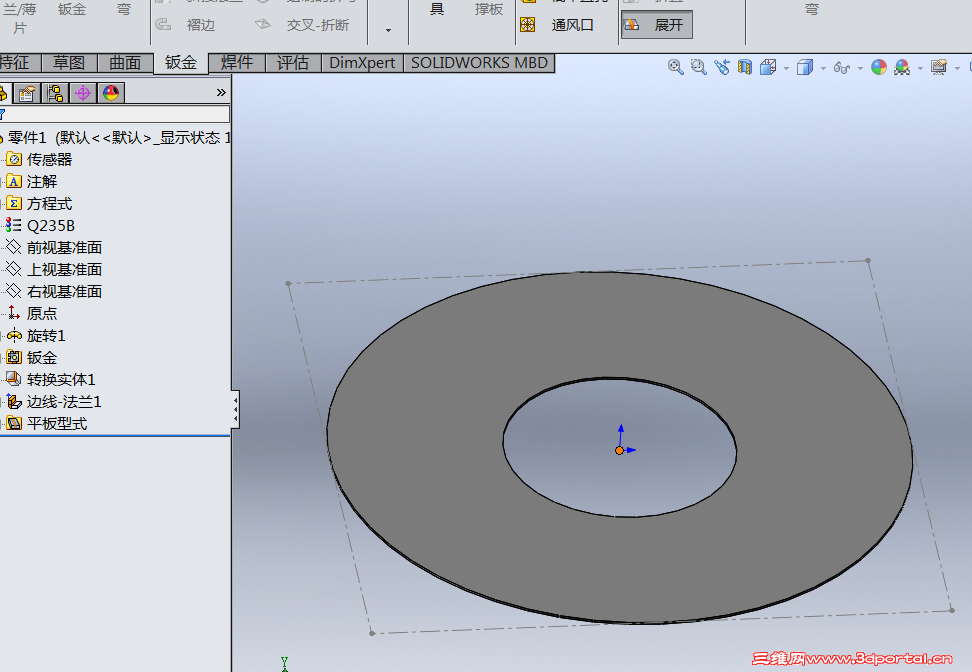972x672 pixels.
Task: Select 边线-法兰1 feature in the tree
Action: pyautogui.click(x=63, y=401)
